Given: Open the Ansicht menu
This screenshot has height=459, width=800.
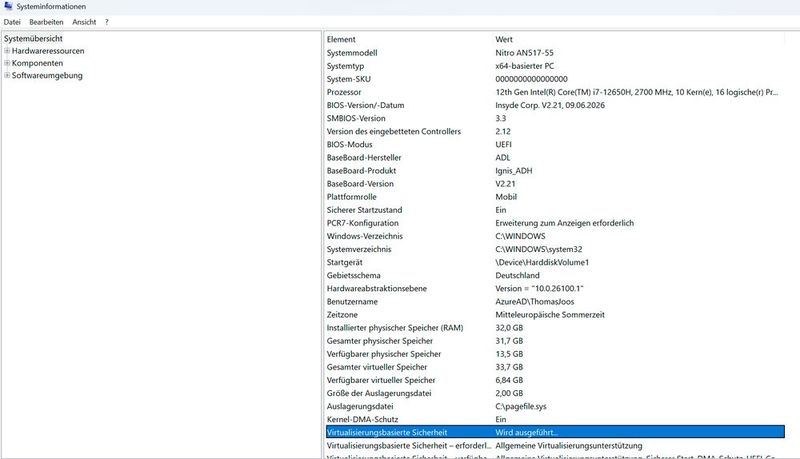Looking at the screenshot, I should tap(84, 22).
